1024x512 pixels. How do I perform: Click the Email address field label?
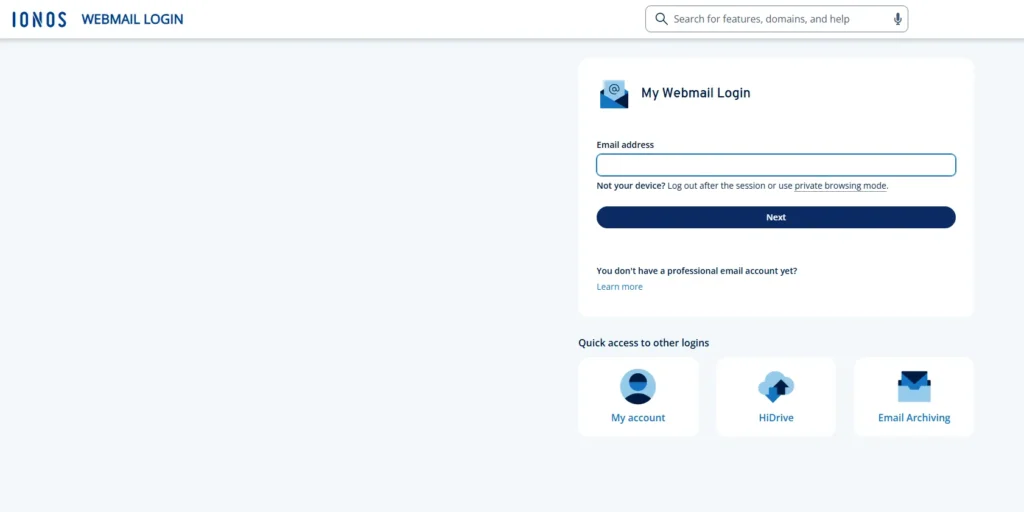click(625, 145)
